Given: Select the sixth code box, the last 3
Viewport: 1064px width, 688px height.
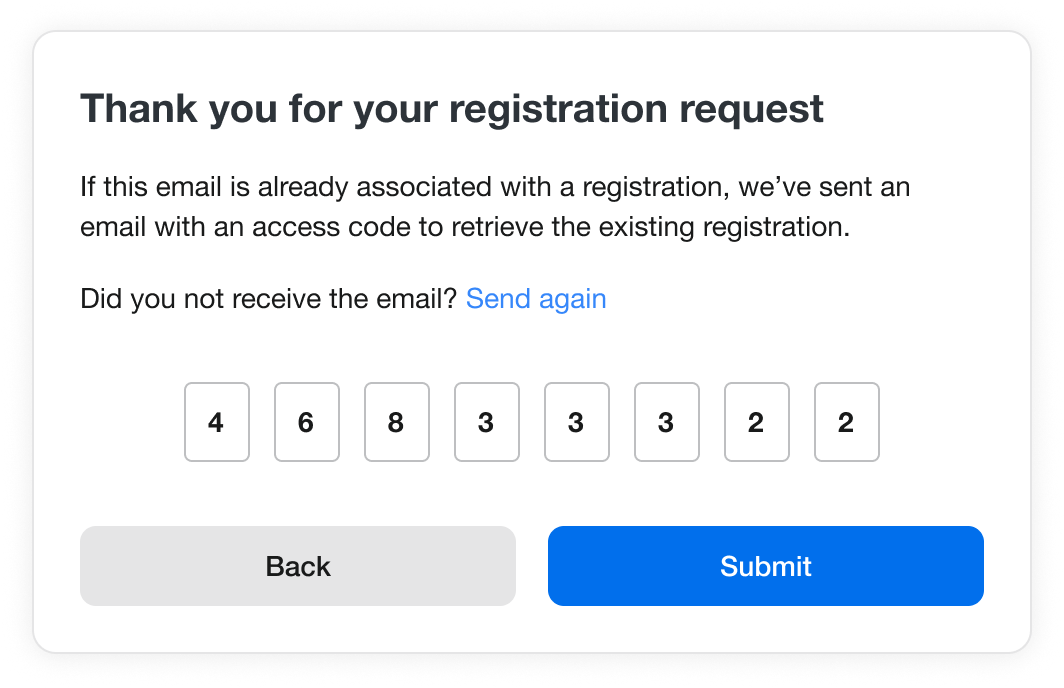Looking at the screenshot, I should tap(667, 422).
